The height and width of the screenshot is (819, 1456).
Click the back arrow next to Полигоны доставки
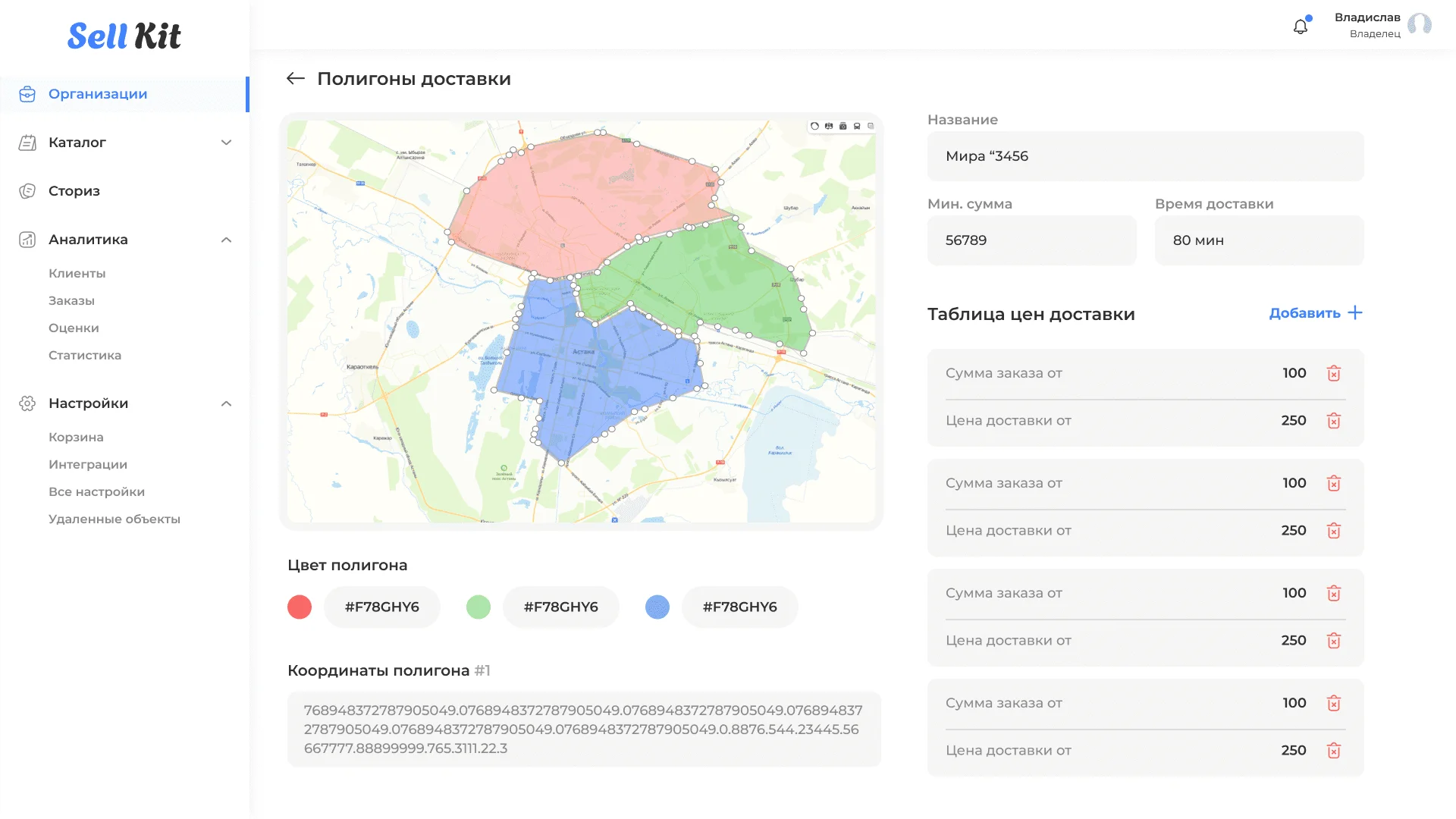pyautogui.click(x=296, y=78)
